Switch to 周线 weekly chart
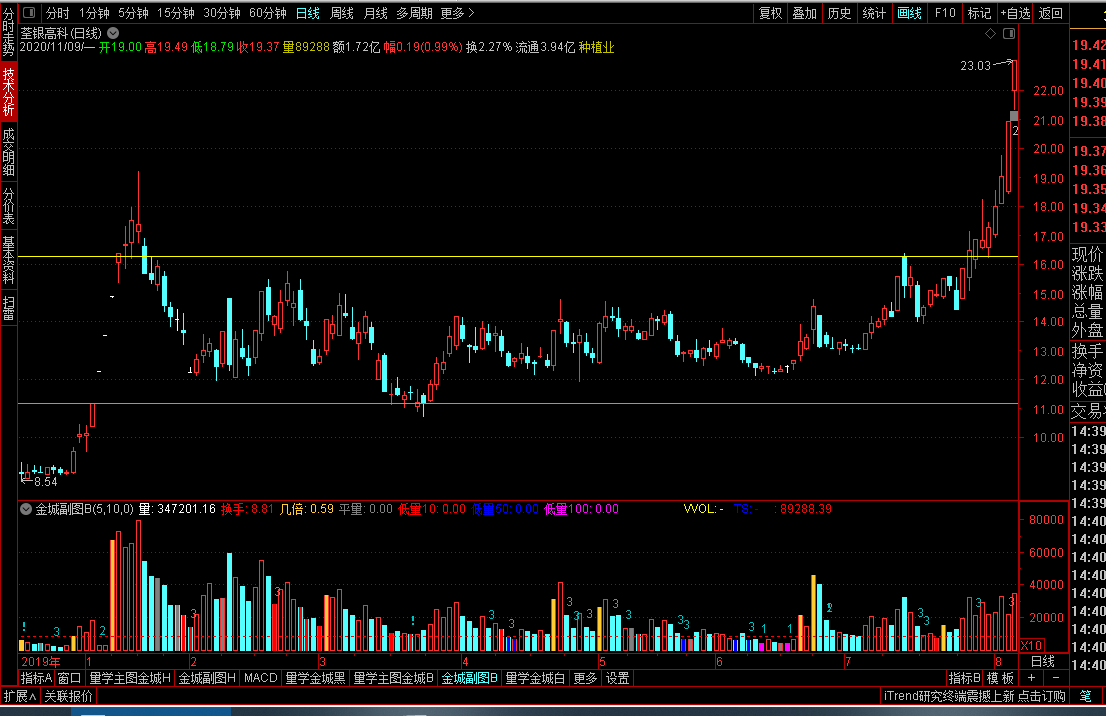Viewport: 1106px width, 716px height. pos(342,13)
